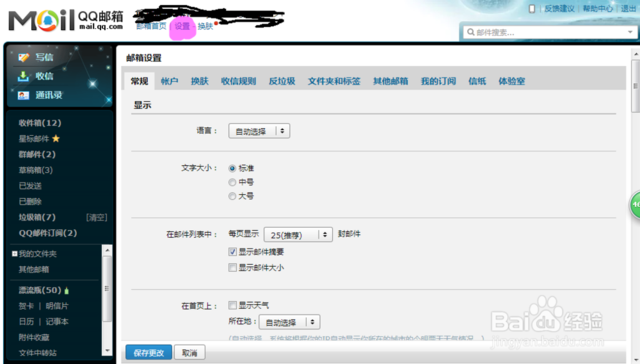Select the 大号 text size option
Viewport: 640px width, 364px height.
coord(232,196)
